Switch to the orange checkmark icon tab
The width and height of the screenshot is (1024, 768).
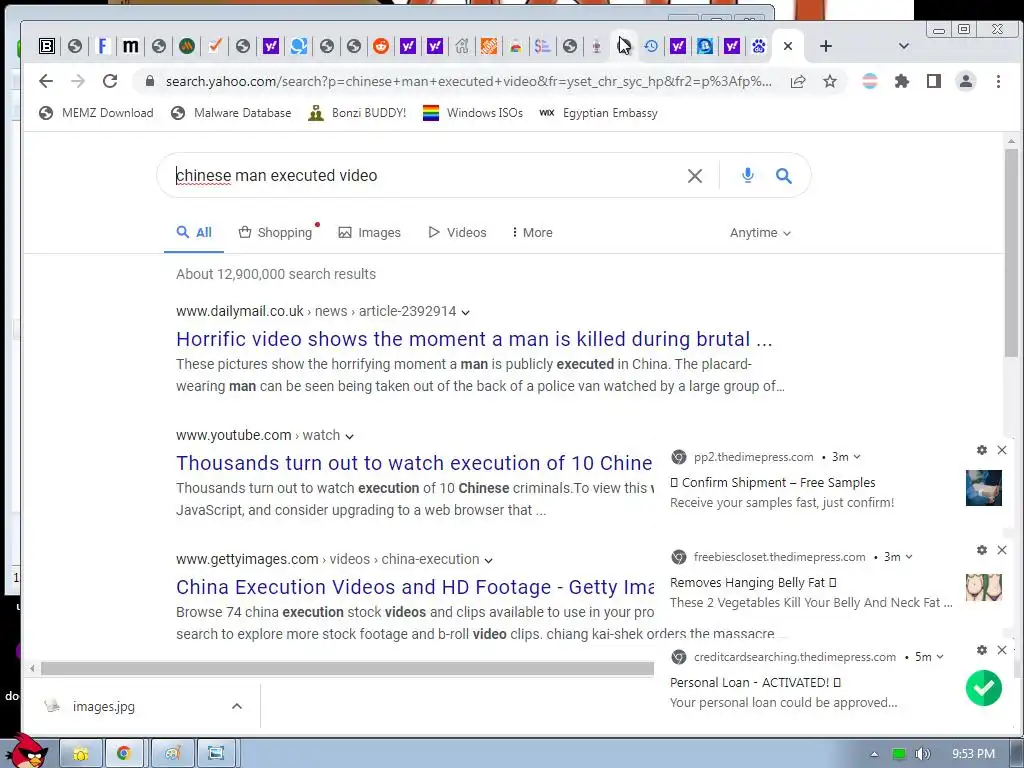(x=215, y=46)
